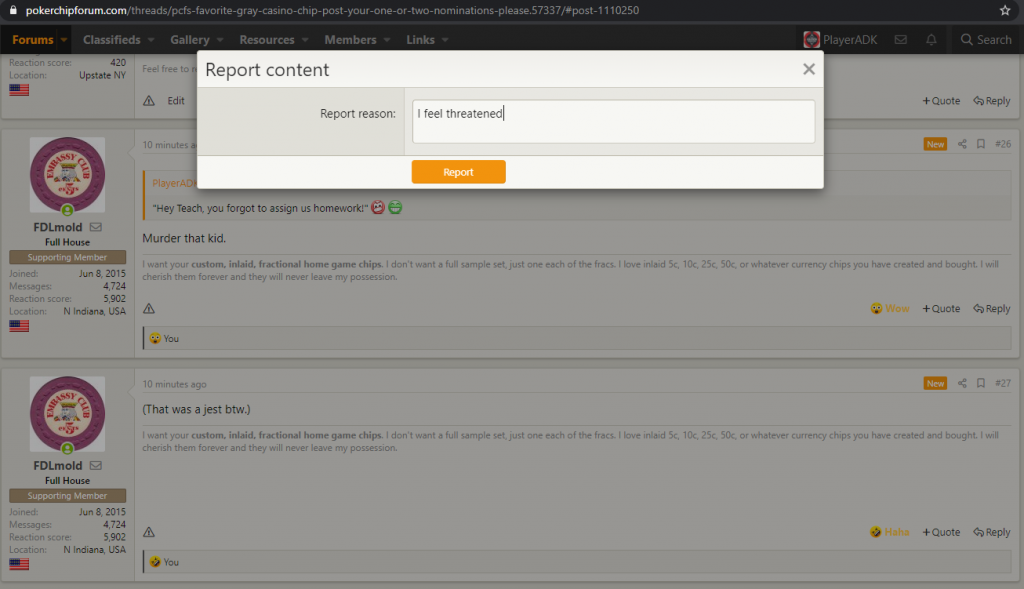
Task: Open the Resources menu
Action: pos(266,40)
